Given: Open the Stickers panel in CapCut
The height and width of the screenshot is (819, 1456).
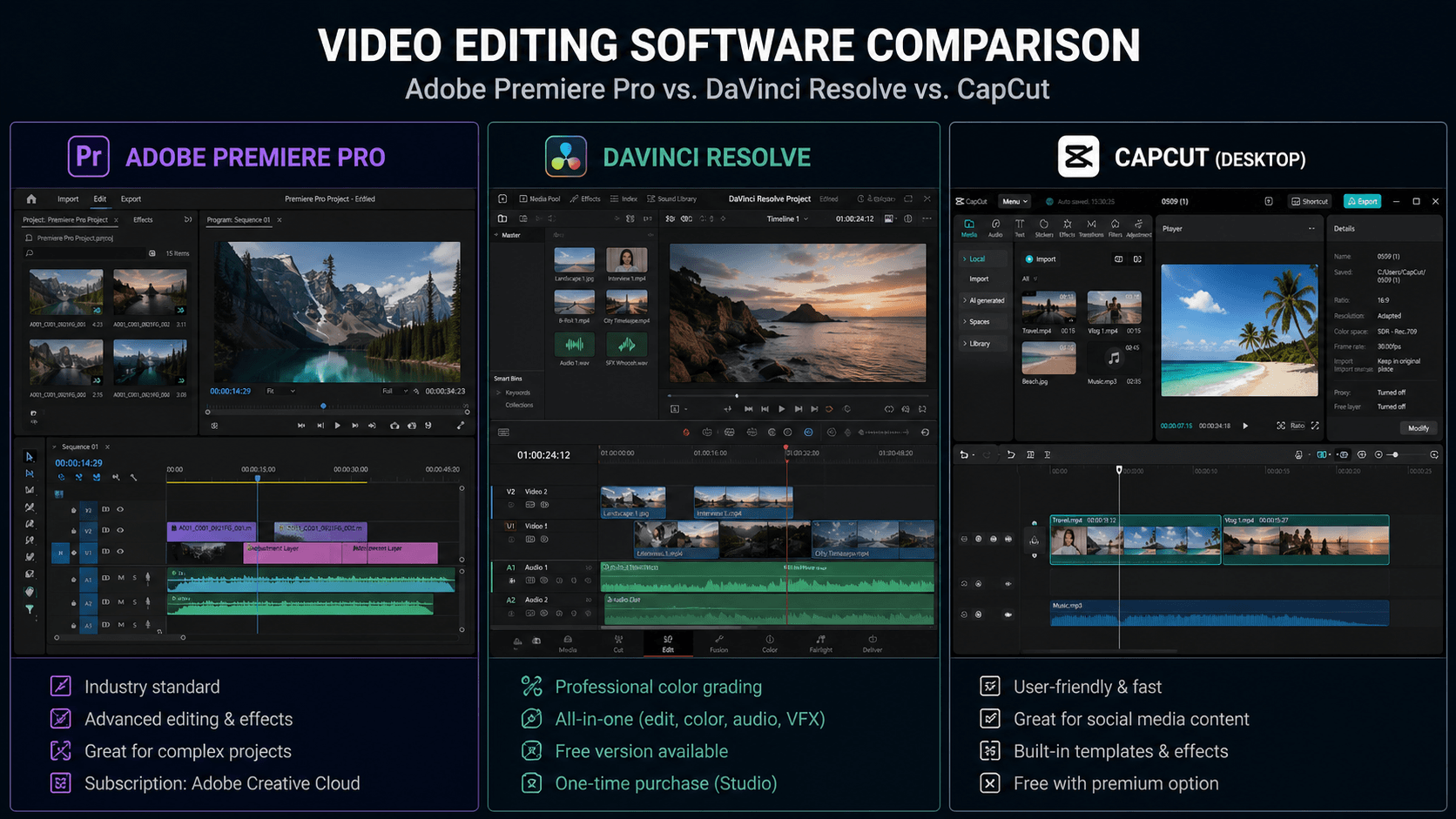Looking at the screenshot, I should click(x=1044, y=228).
